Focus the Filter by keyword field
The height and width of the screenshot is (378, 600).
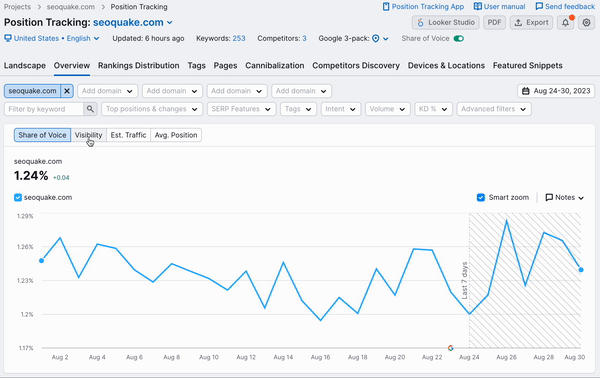(44, 109)
